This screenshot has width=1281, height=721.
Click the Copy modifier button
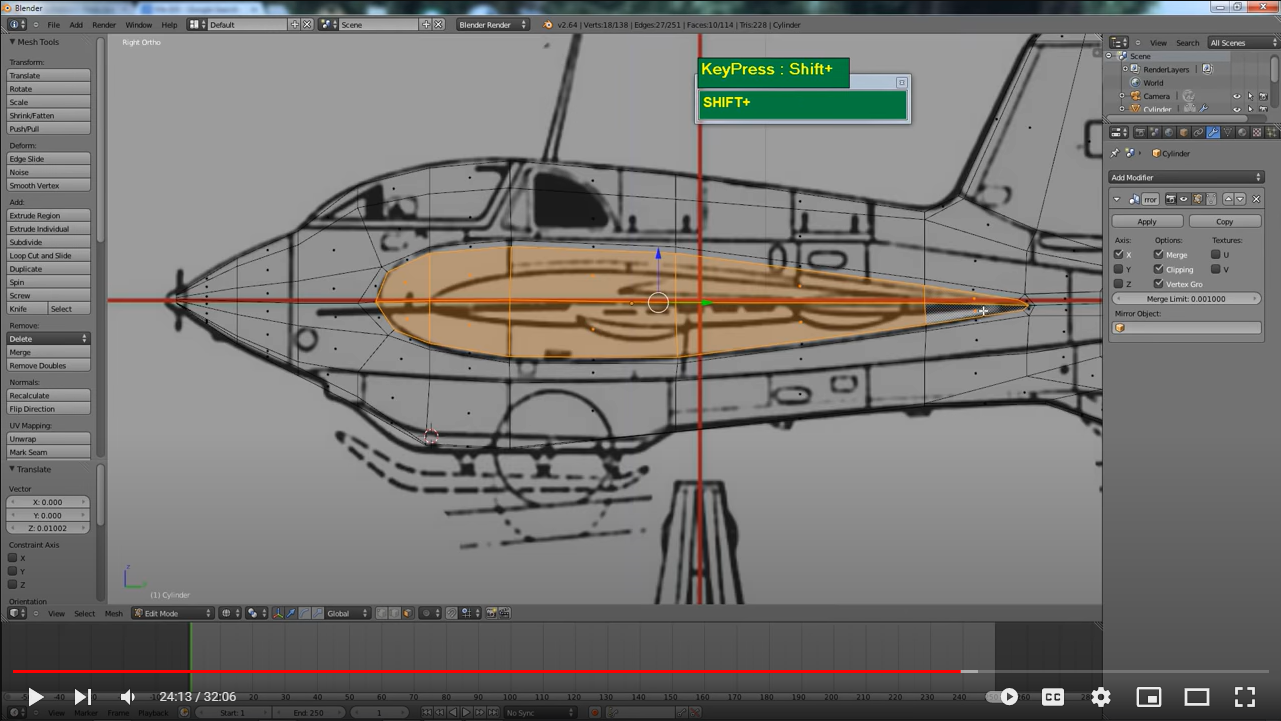[1225, 221]
